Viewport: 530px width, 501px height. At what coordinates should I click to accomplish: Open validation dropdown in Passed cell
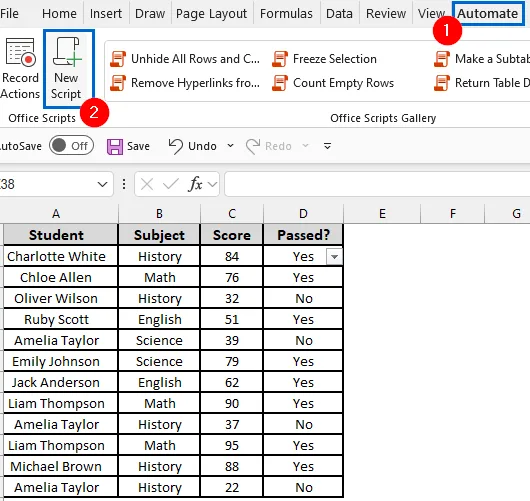coord(334,257)
